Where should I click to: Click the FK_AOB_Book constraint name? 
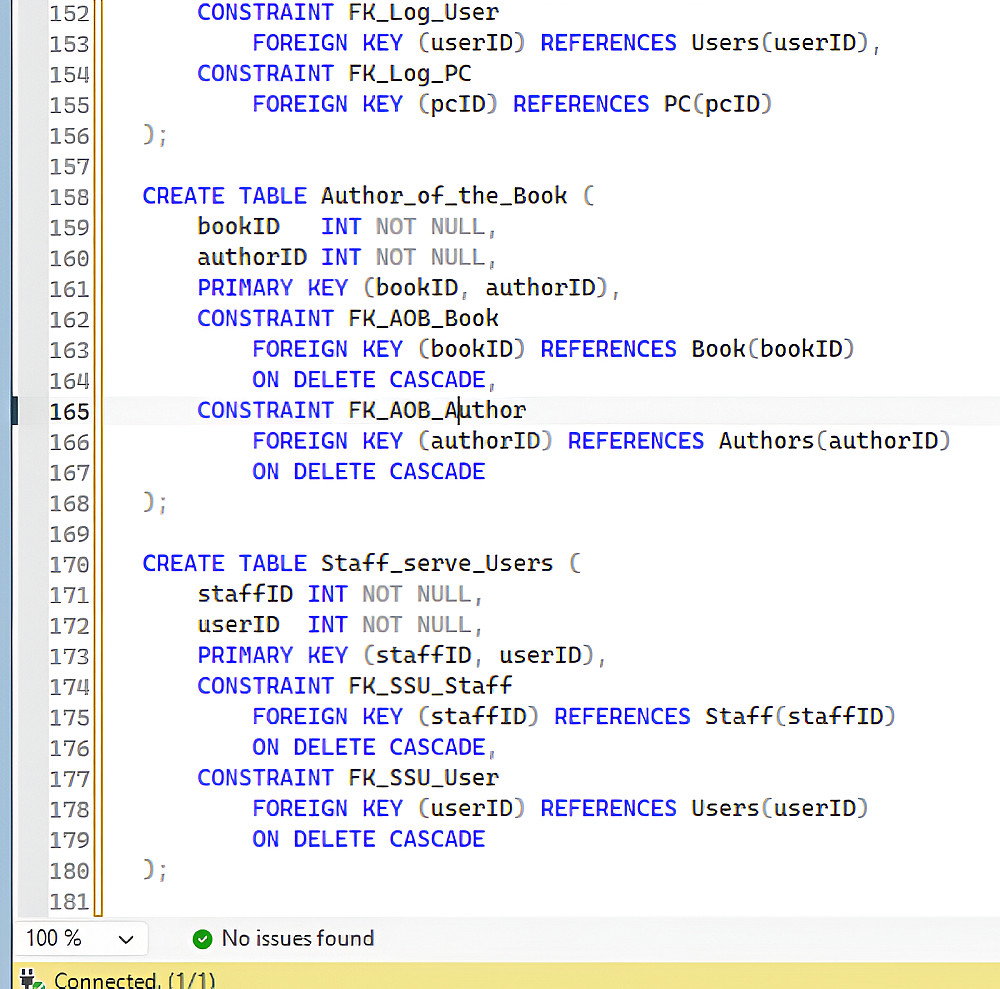click(x=423, y=318)
